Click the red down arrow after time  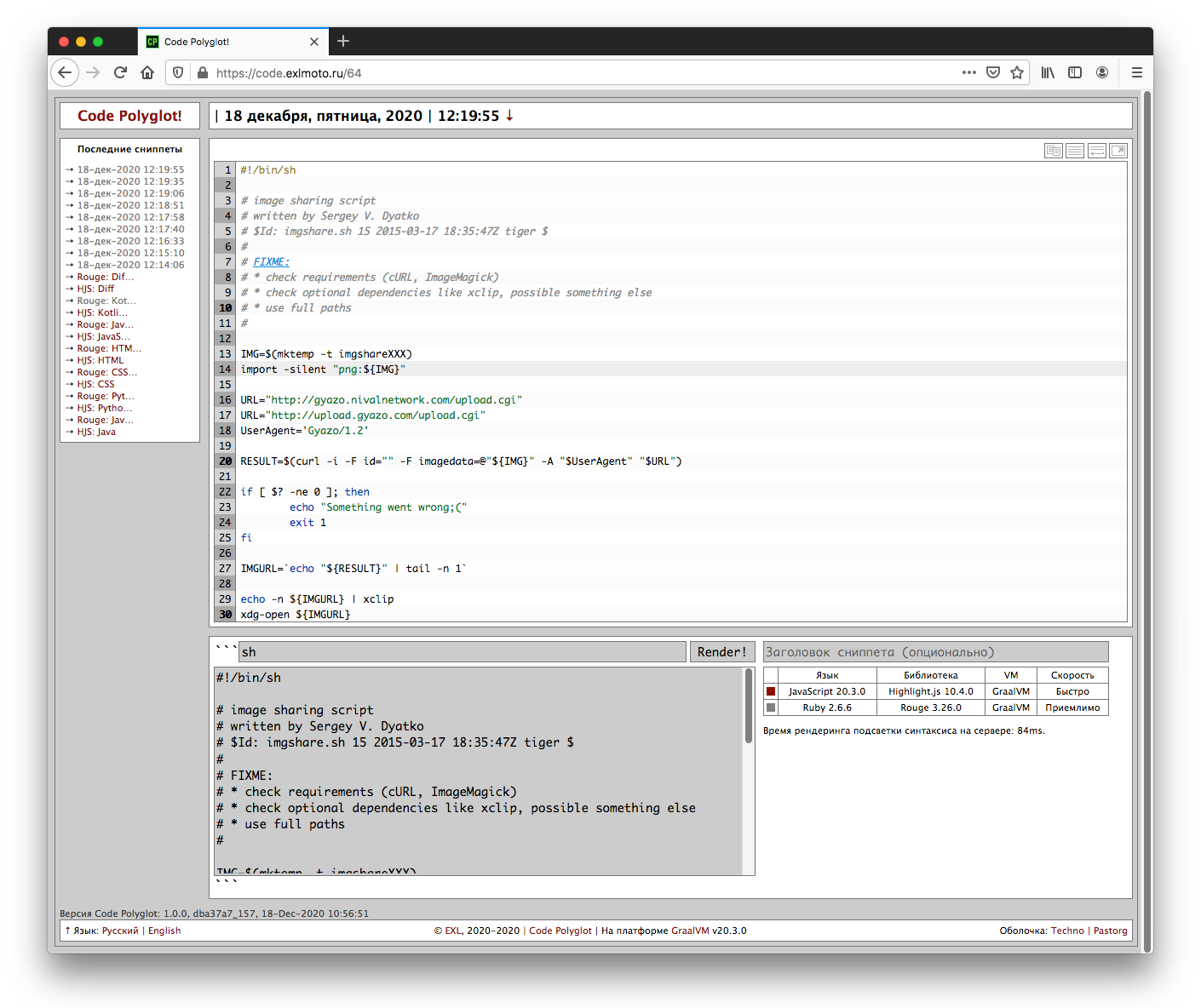pyautogui.click(x=509, y=116)
